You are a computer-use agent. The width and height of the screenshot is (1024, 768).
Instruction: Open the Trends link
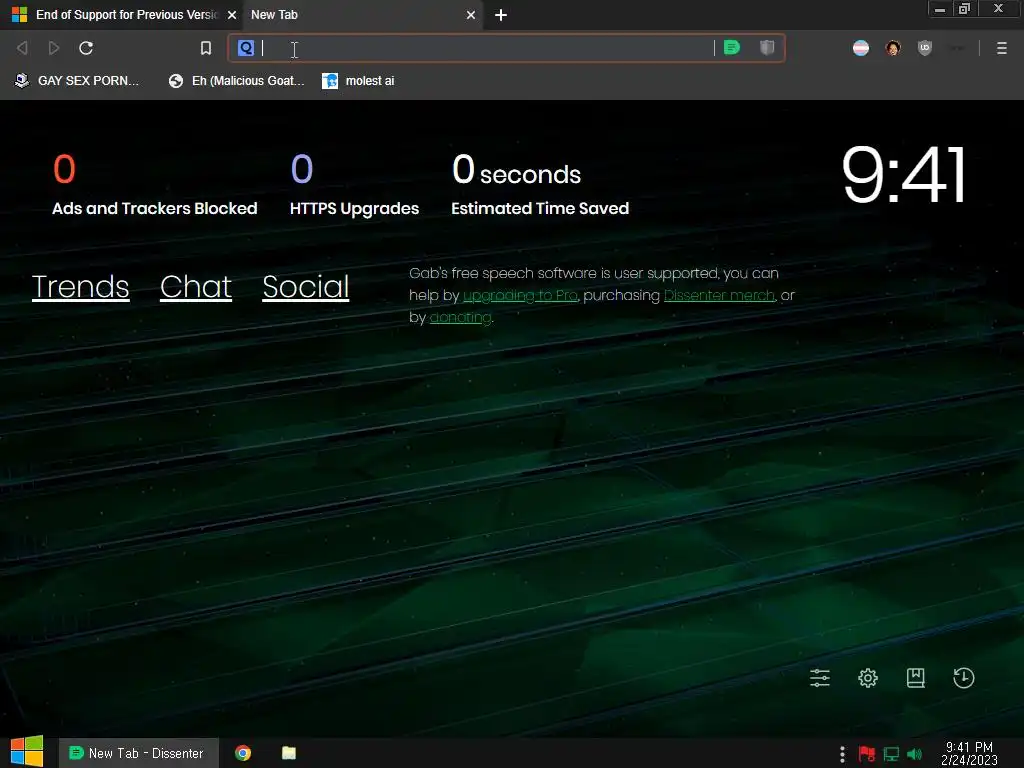(x=80, y=287)
